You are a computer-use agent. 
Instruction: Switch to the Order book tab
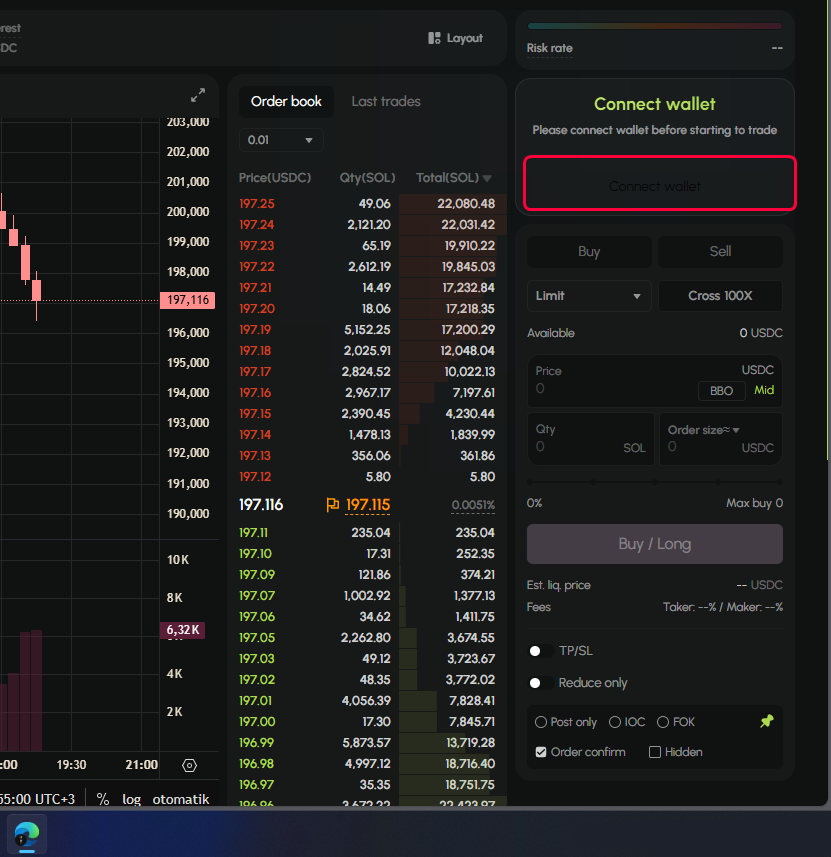pyautogui.click(x=286, y=102)
